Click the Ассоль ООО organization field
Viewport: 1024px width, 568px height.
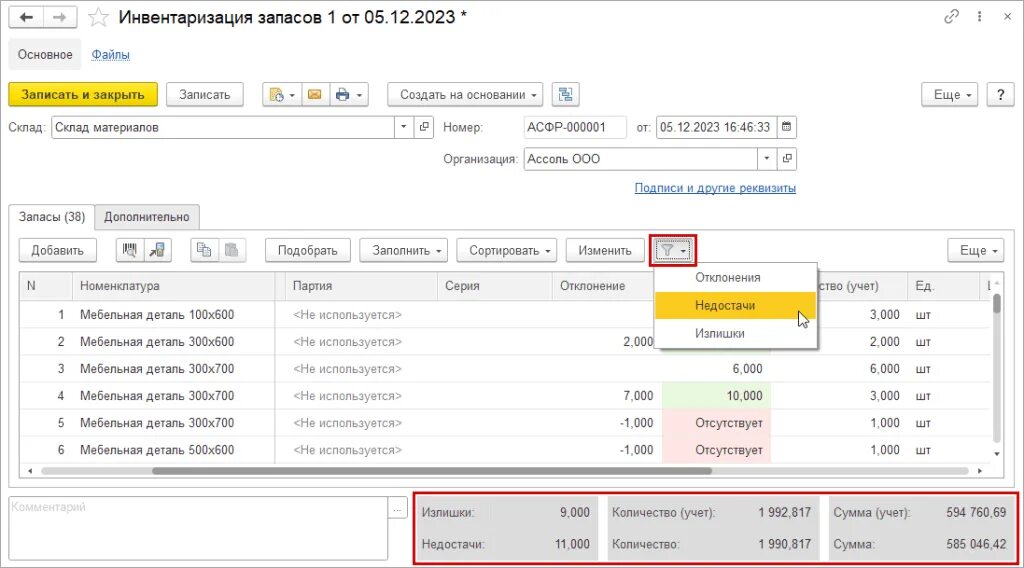click(641, 159)
